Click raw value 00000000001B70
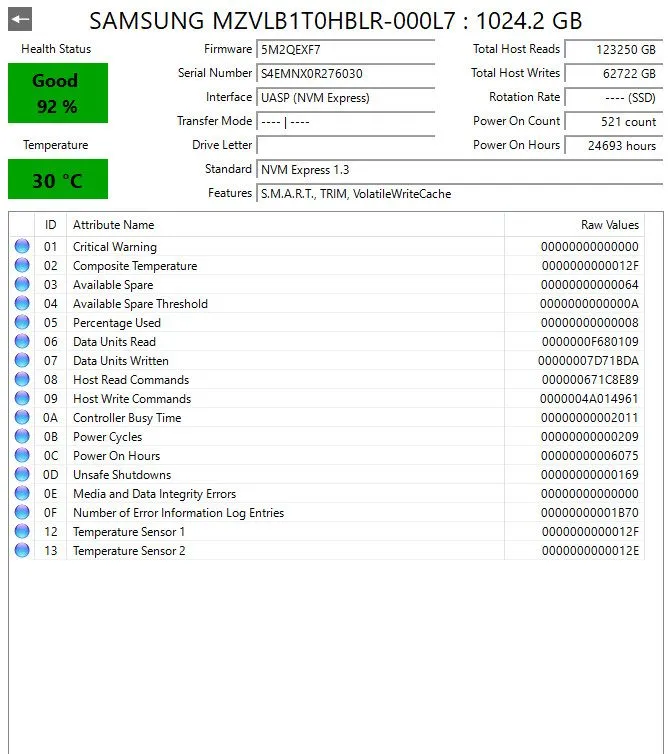 (x=590, y=513)
